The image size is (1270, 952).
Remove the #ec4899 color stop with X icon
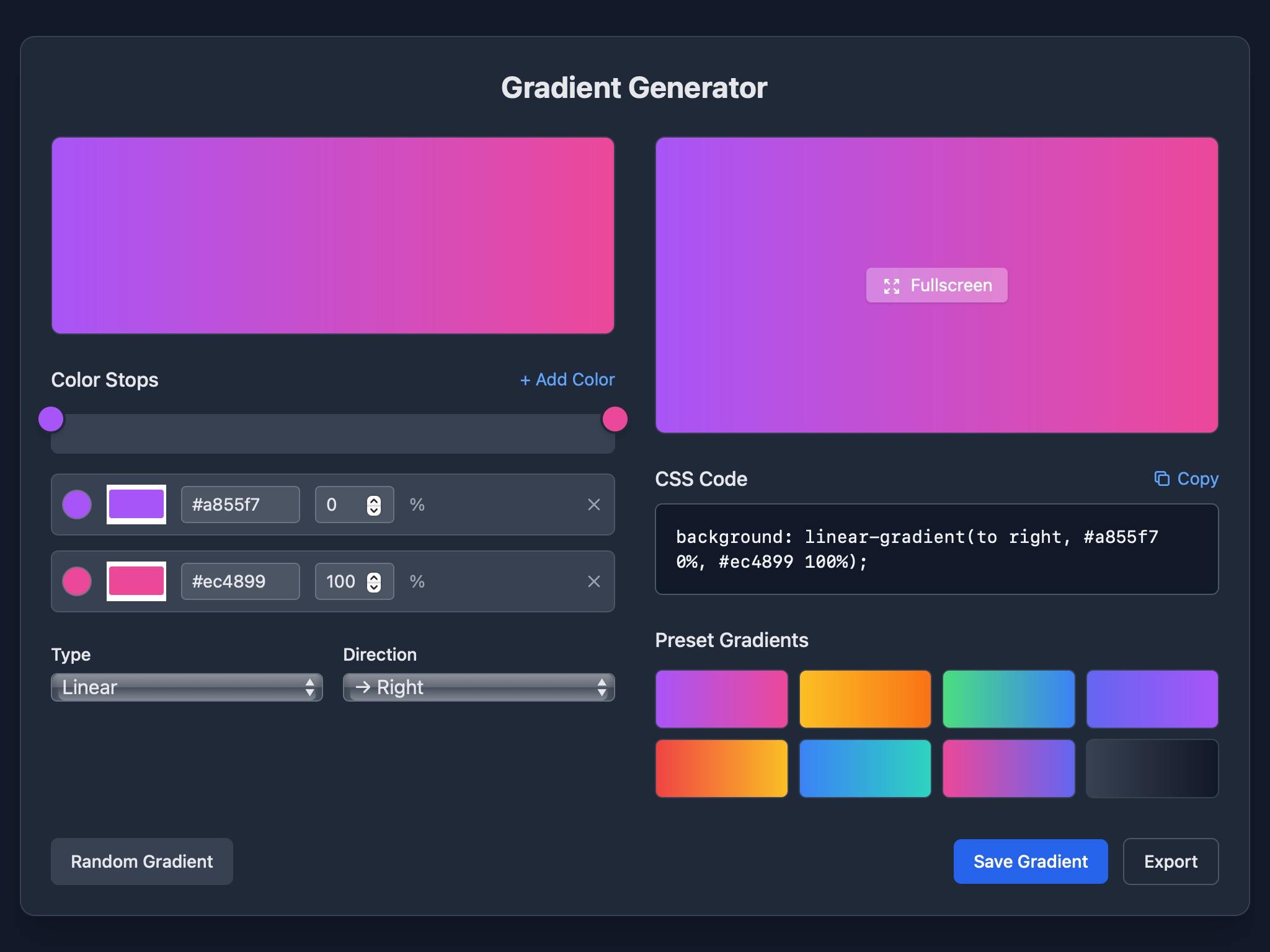[x=594, y=581]
